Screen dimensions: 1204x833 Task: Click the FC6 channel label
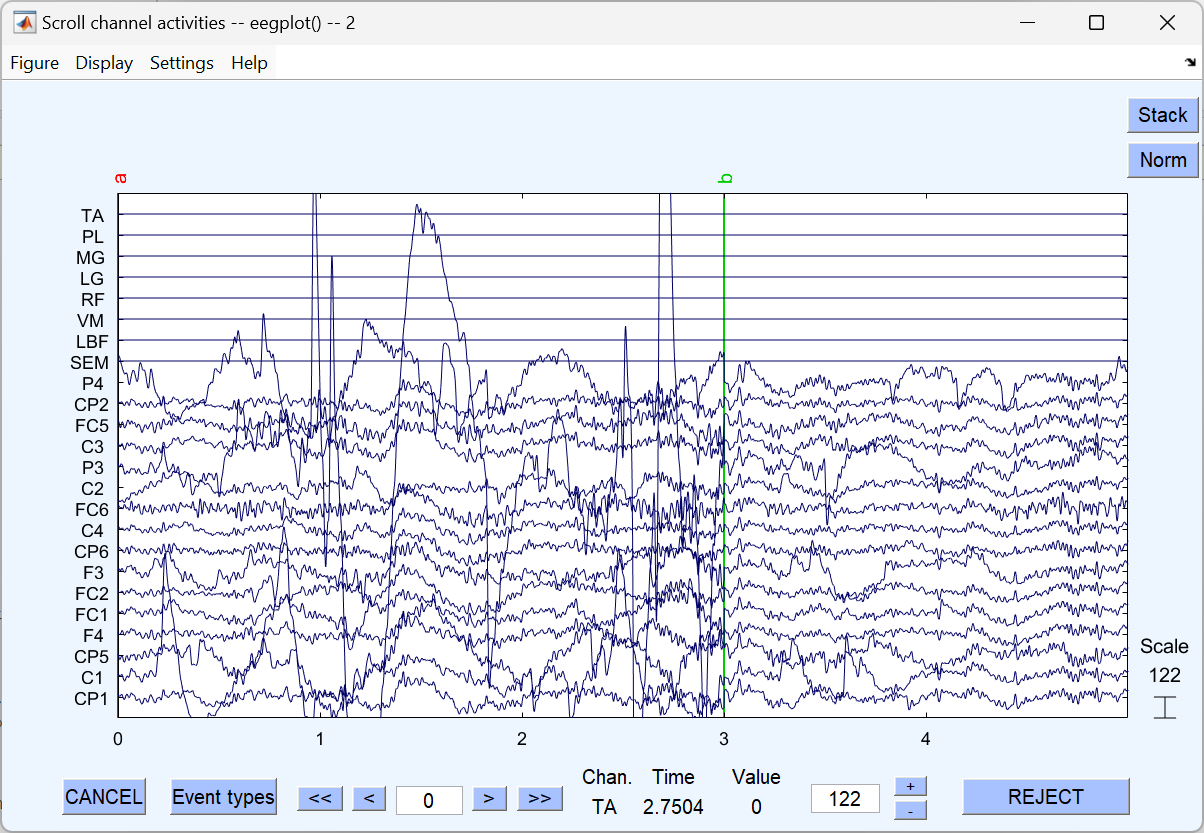(x=90, y=509)
